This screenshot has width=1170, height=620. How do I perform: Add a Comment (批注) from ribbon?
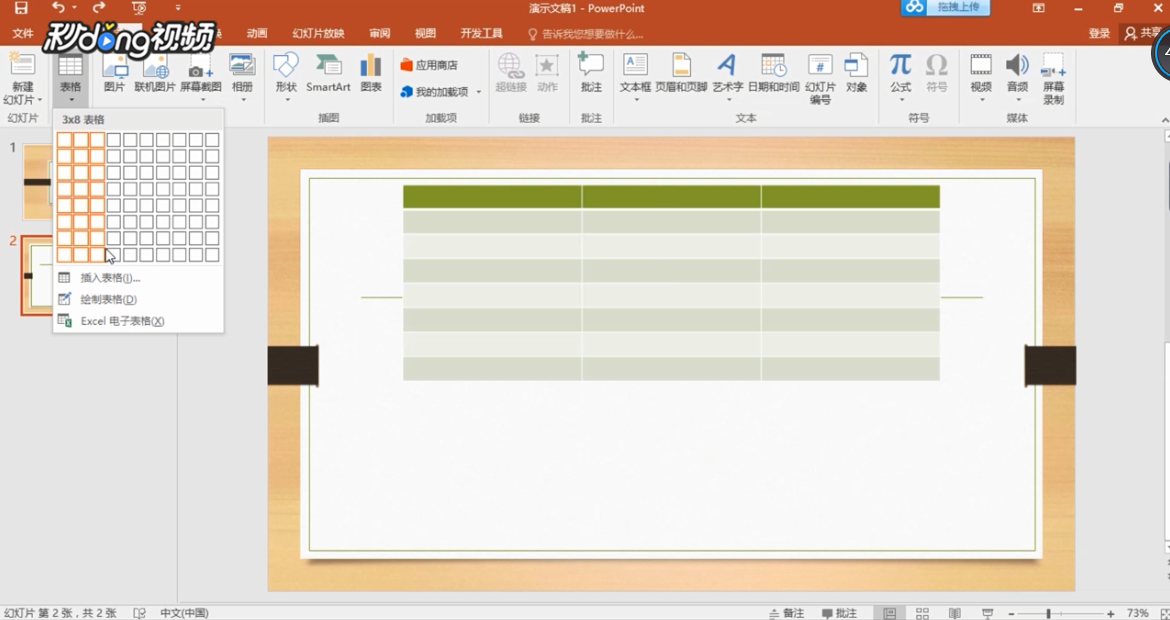[591, 73]
